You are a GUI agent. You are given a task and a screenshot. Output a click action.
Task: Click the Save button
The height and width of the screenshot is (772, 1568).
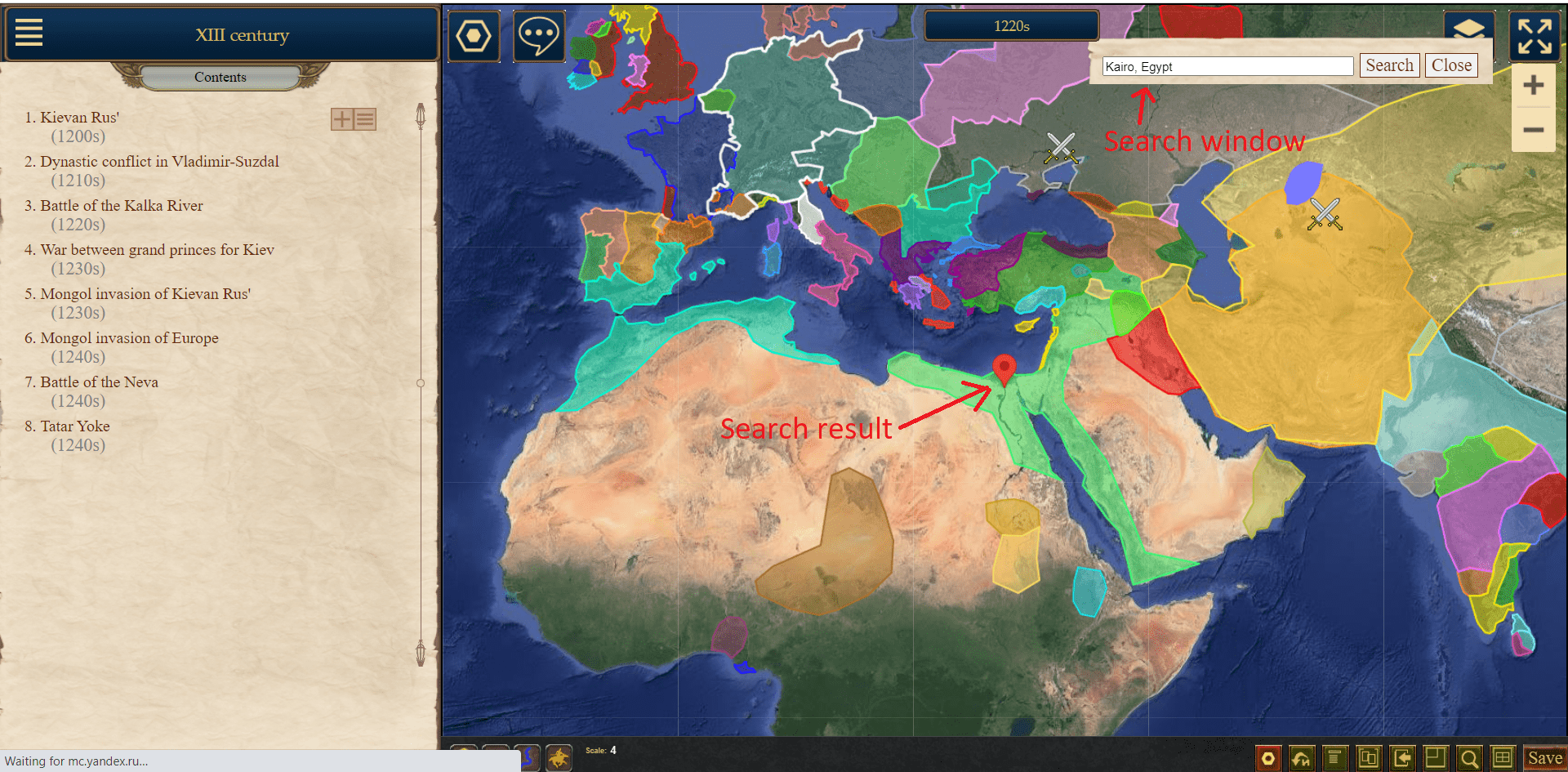pyautogui.click(x=1544, y=758)
